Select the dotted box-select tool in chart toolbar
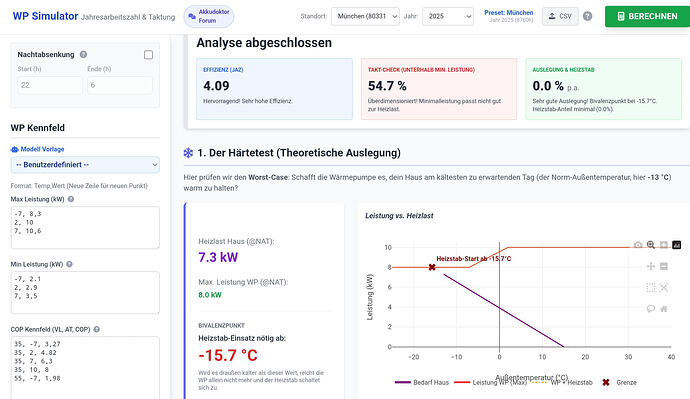 [651, 288]
